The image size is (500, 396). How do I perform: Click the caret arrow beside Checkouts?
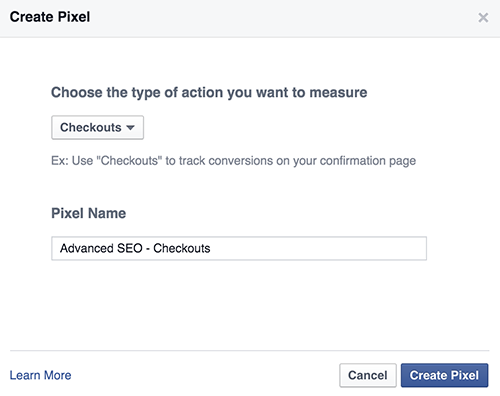point(130,128)
